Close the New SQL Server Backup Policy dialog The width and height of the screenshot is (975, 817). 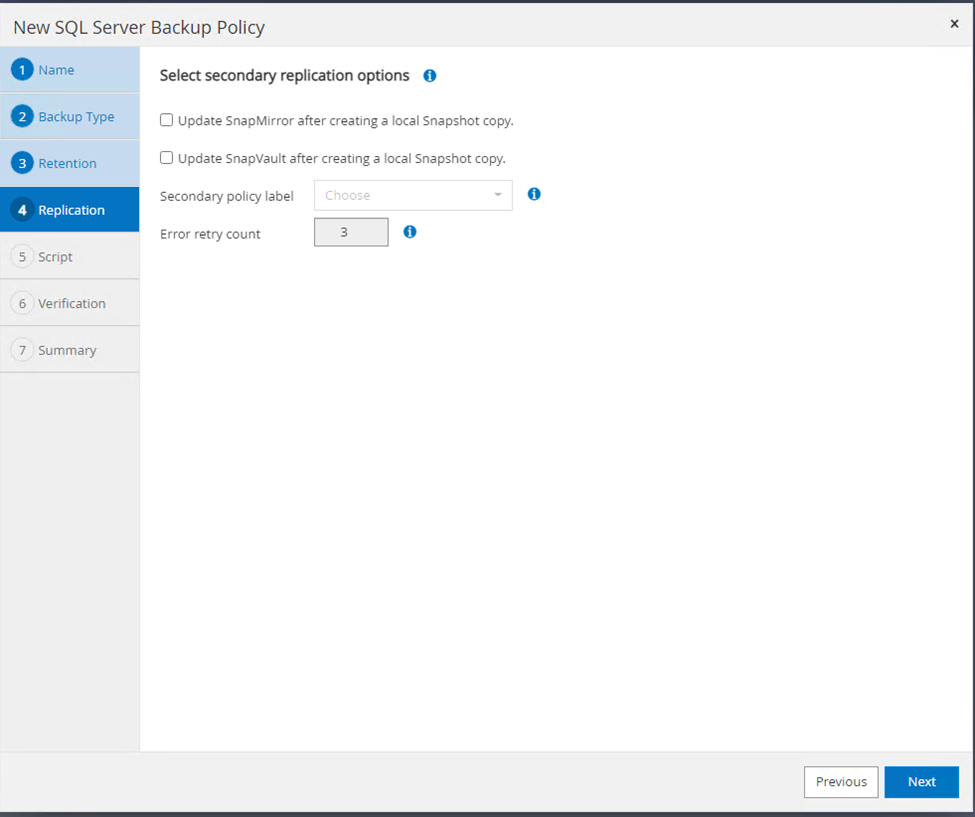[x=953, y=24]
